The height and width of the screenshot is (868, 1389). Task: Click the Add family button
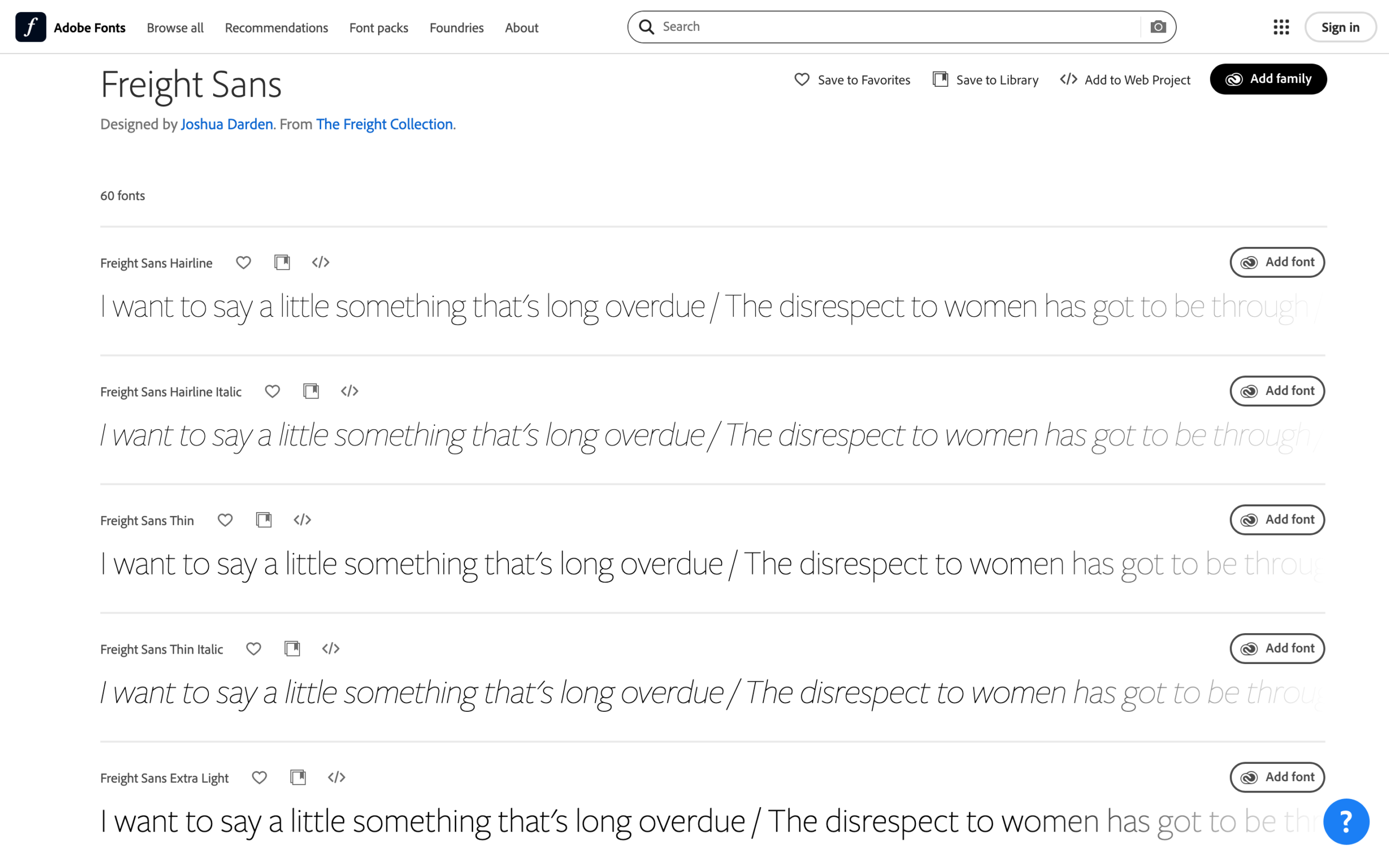pos(1268,79)
